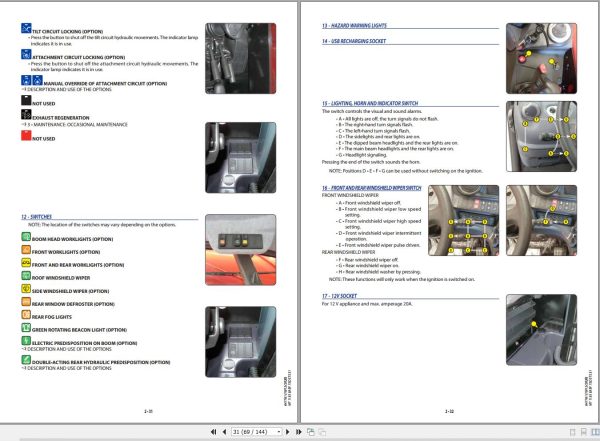
Task: Open the page number dropdown arrow
Action: coord(279,432)
